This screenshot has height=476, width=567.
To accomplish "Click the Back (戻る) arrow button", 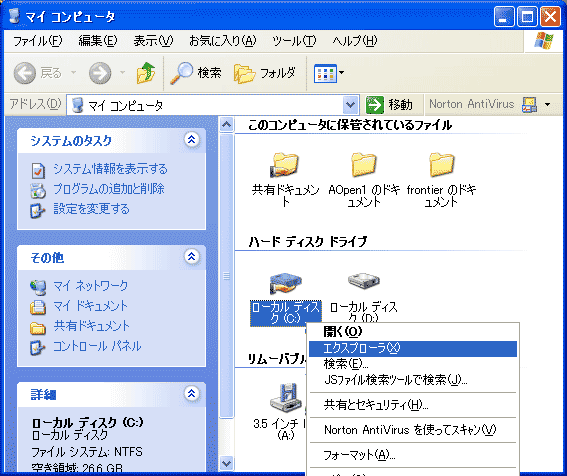I will (25, 73).
